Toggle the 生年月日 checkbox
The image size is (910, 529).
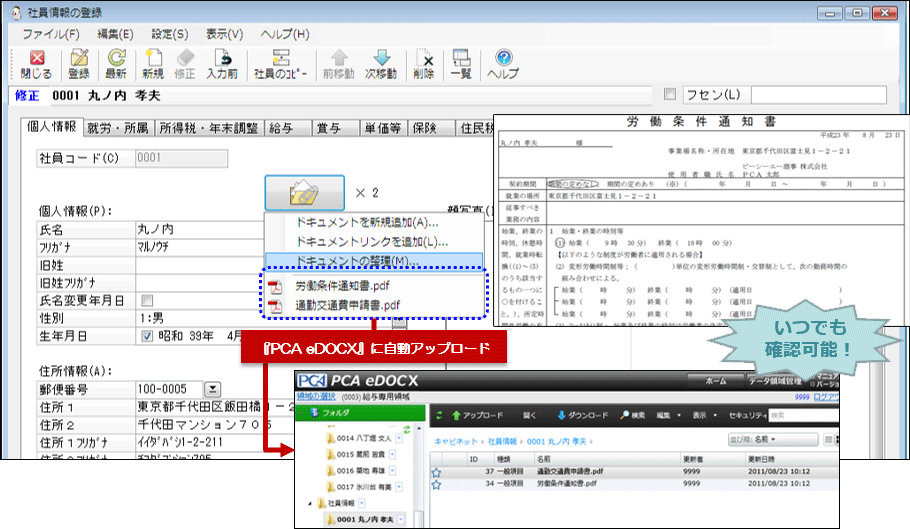(147, 336)
